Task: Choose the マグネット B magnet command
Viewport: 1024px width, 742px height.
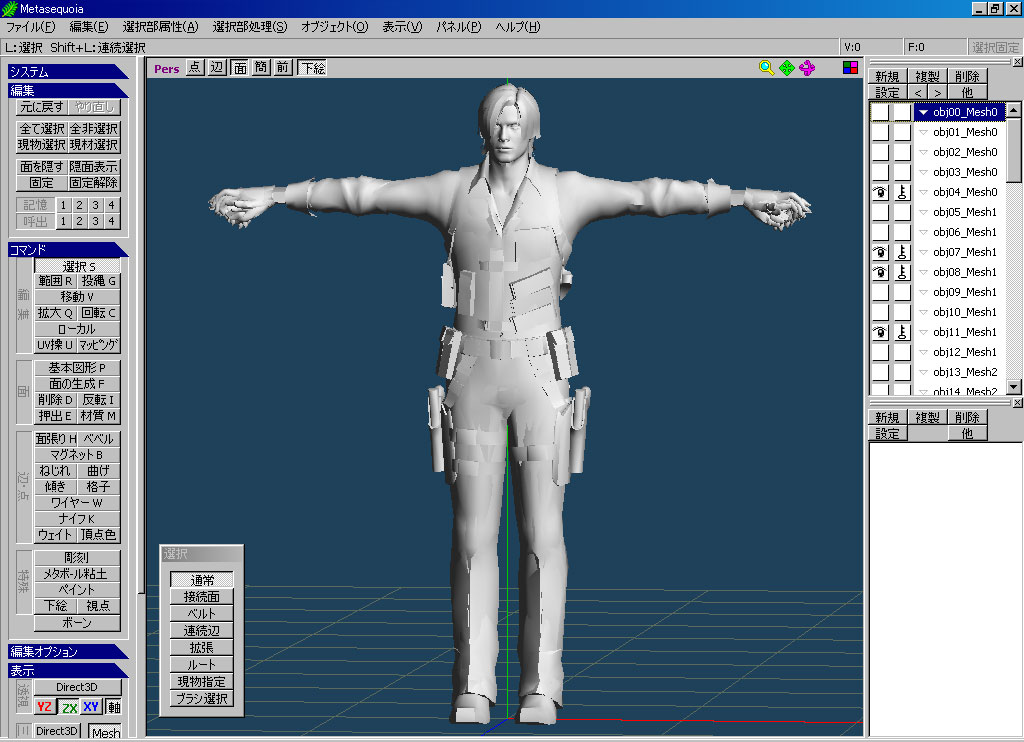Action: point(77,455)
